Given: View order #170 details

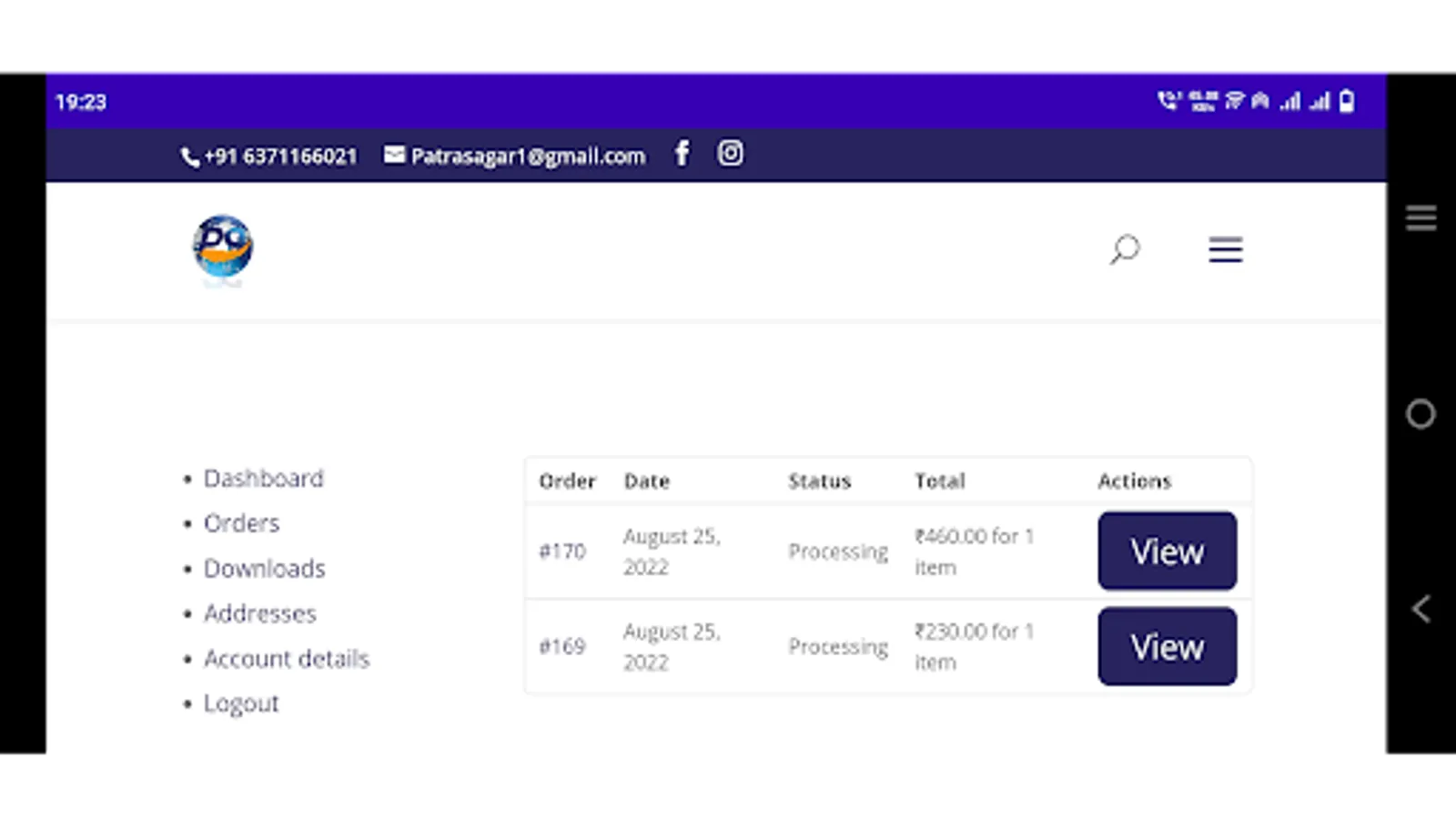Looking at the screenshot, I should point(1167,551).
